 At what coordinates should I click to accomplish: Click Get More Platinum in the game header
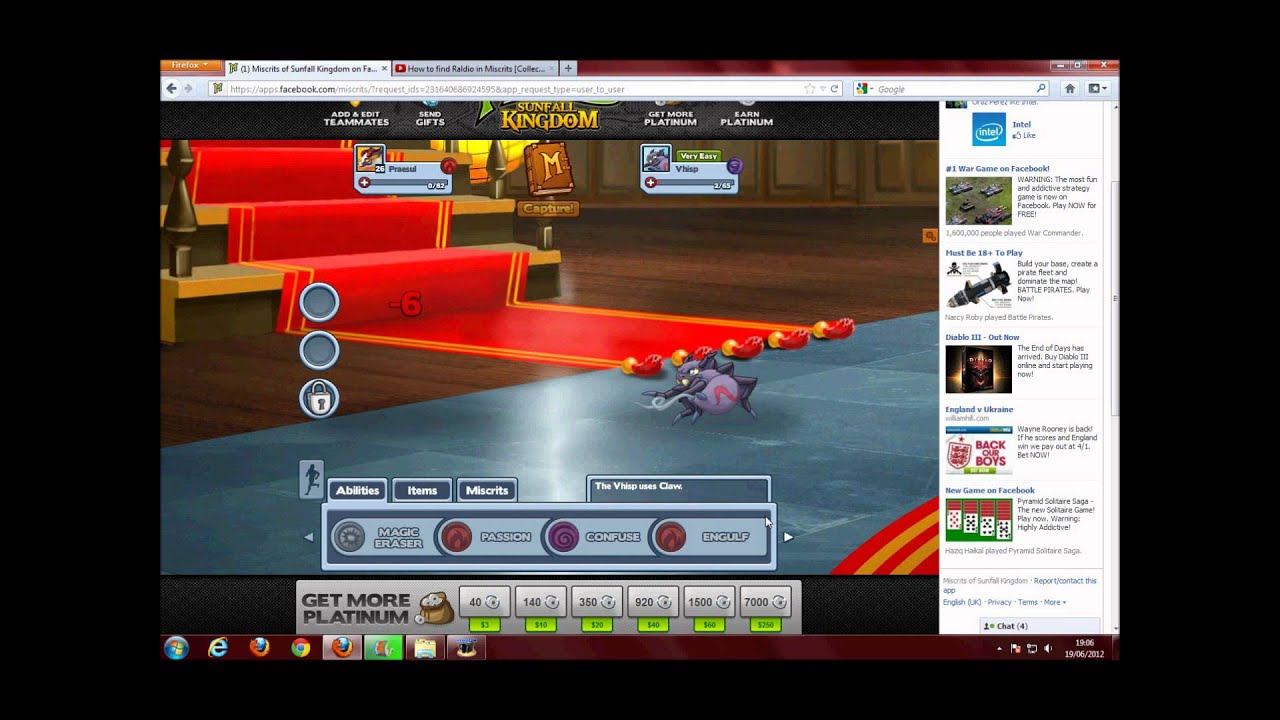(670, 117)
